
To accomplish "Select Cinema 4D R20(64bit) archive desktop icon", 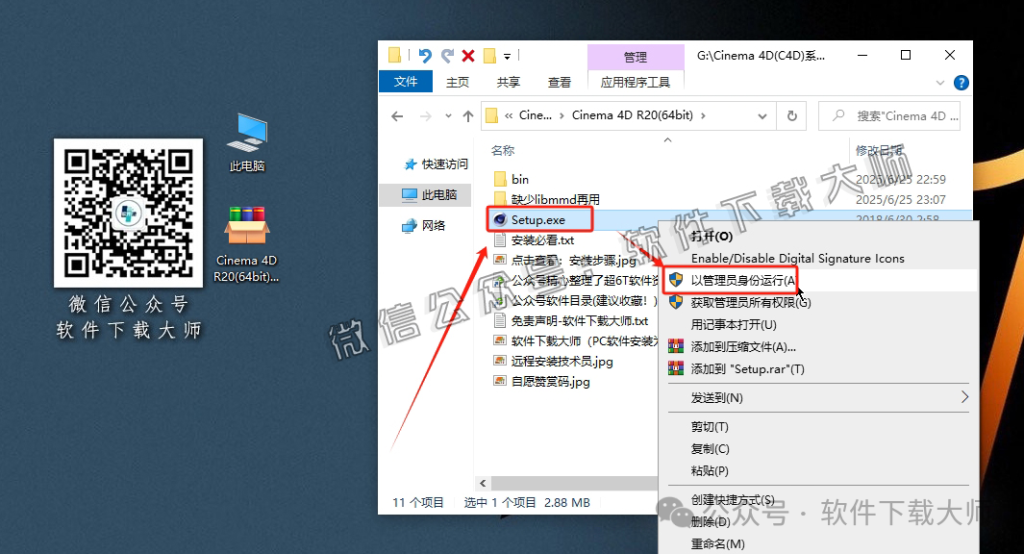I will [x=246, y=245].
